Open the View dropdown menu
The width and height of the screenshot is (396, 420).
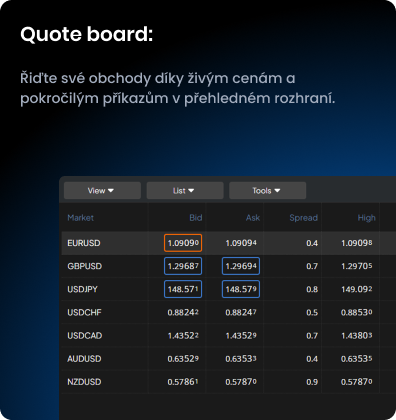102,191
